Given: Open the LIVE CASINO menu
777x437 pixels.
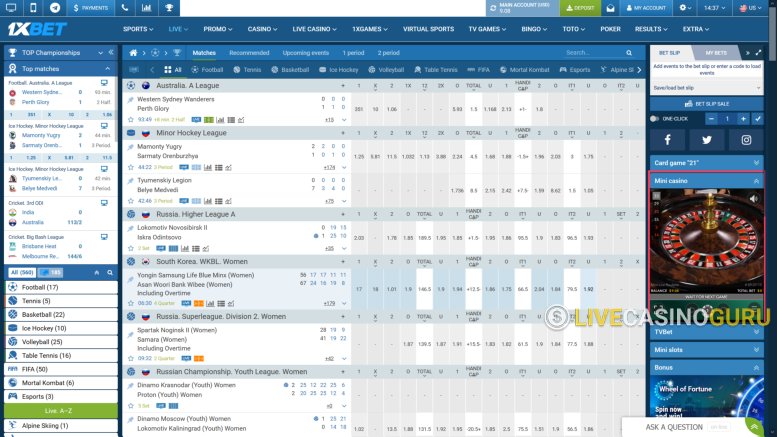Looking at the screenshot, I should [314, 29].
